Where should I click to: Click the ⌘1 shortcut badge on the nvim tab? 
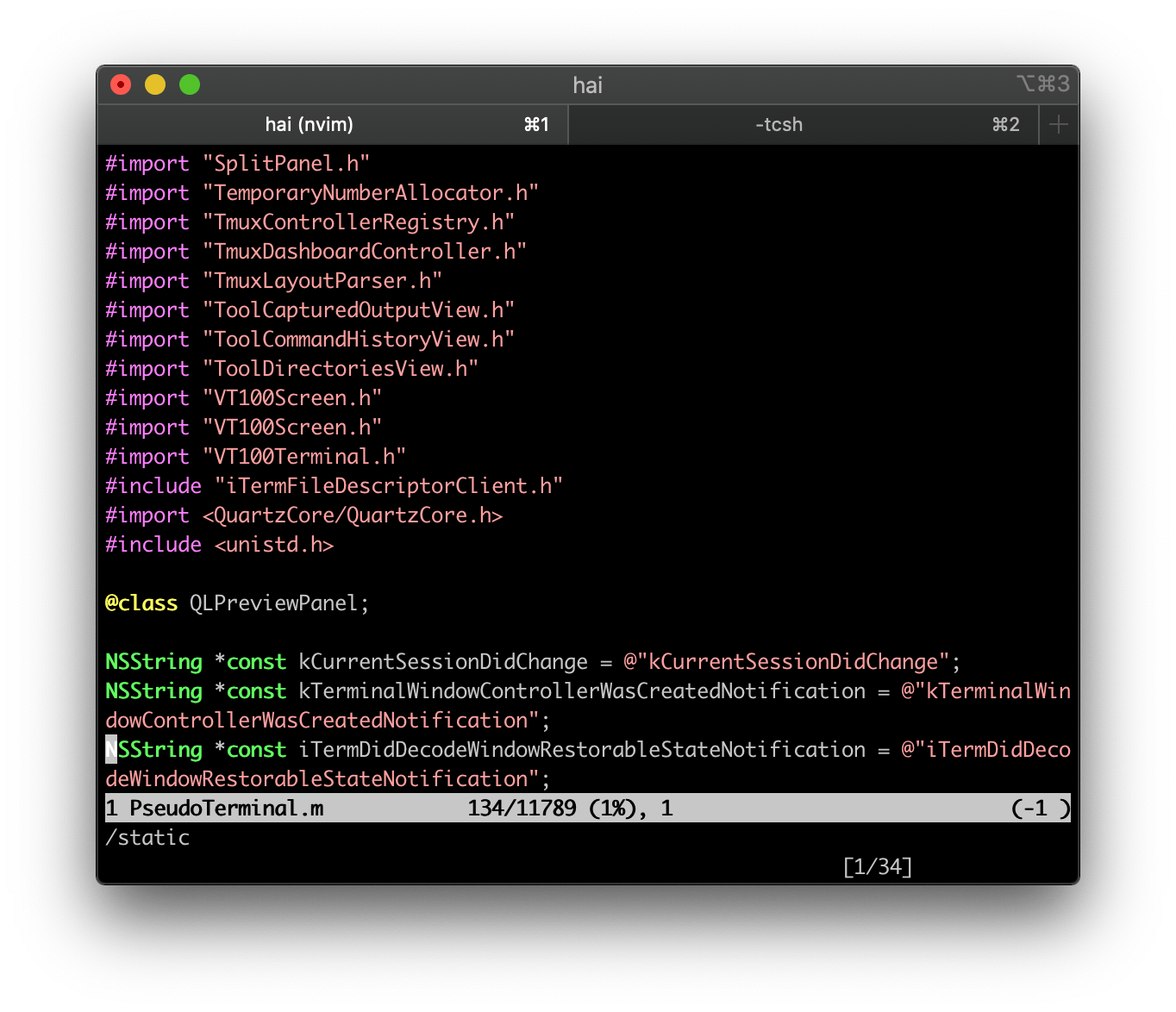(x=537, y=124)
